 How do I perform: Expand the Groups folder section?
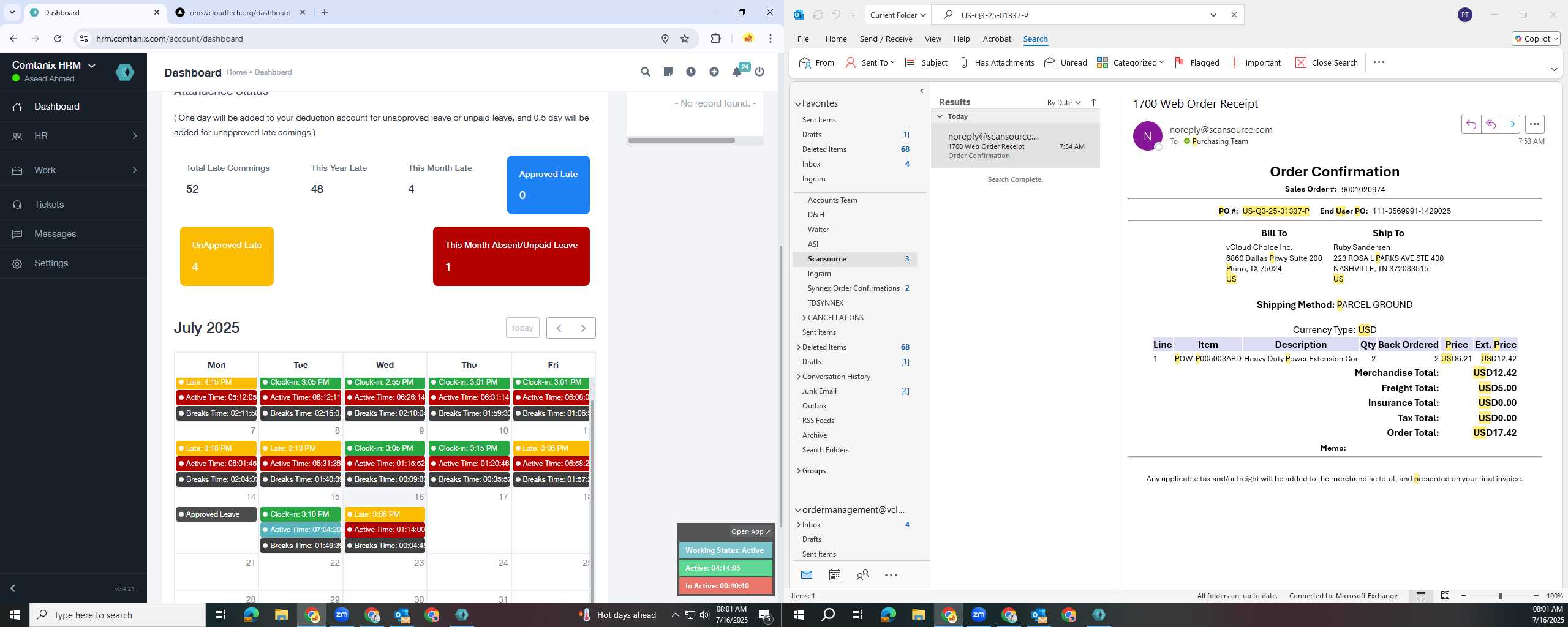pyautogui.click(x=799, y=470)
